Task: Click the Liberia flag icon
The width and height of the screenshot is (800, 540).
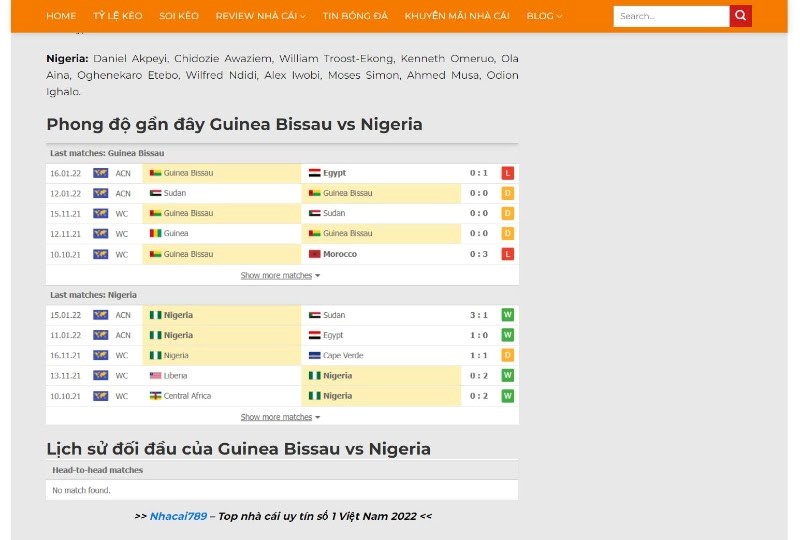Action: (x=155, y=376)
